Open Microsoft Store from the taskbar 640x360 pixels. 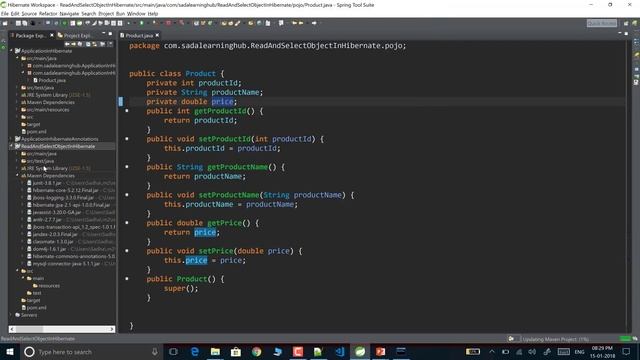click(236, 351)
